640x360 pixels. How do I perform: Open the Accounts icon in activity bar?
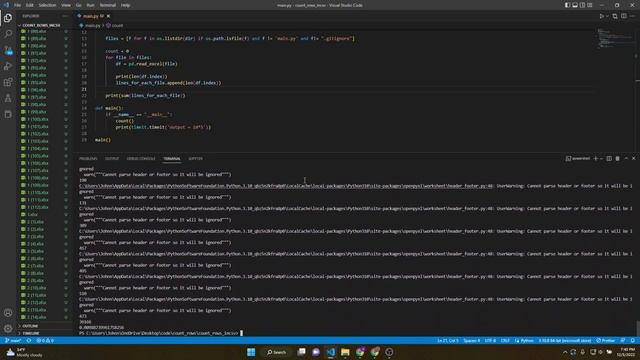click(8, 313)
